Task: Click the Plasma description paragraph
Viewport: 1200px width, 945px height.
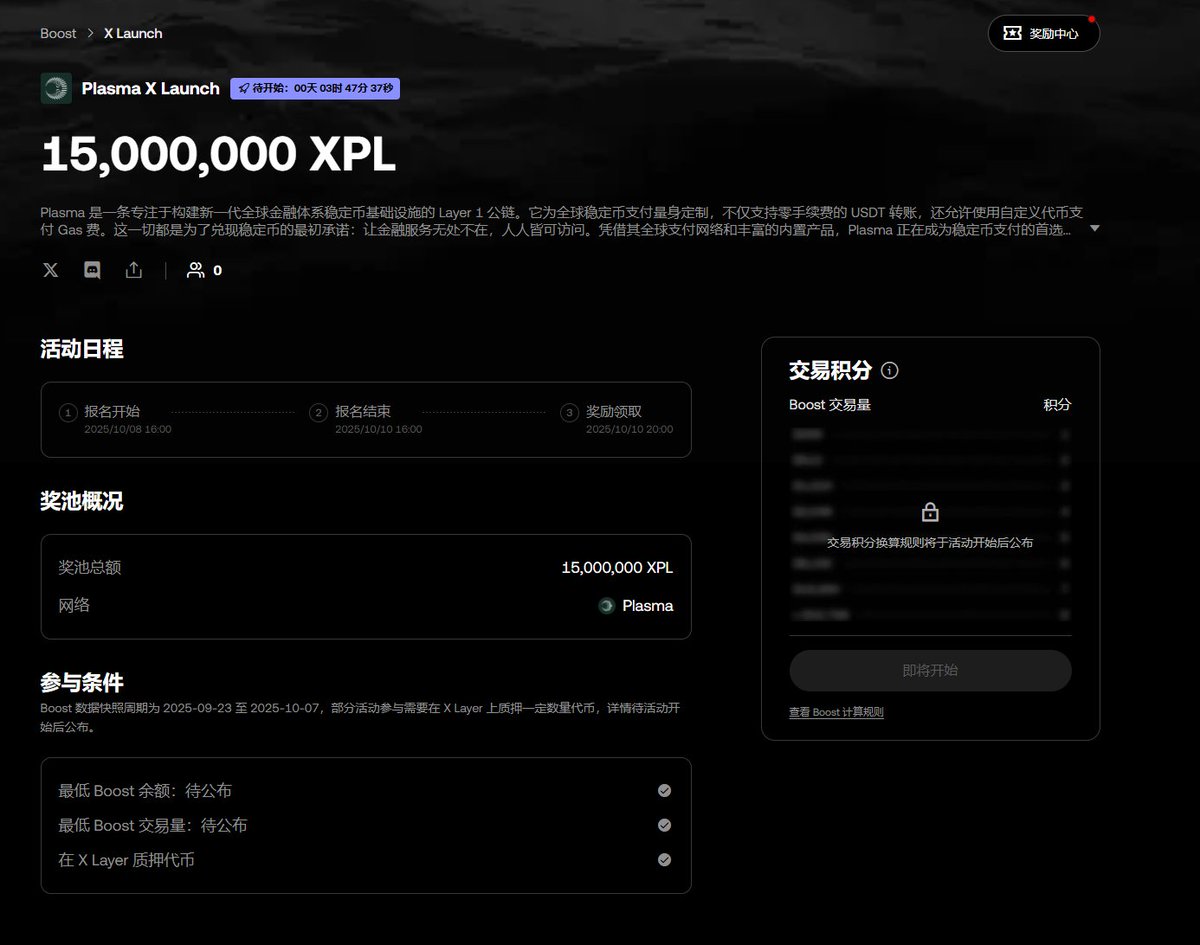Action: pos(562,221)
